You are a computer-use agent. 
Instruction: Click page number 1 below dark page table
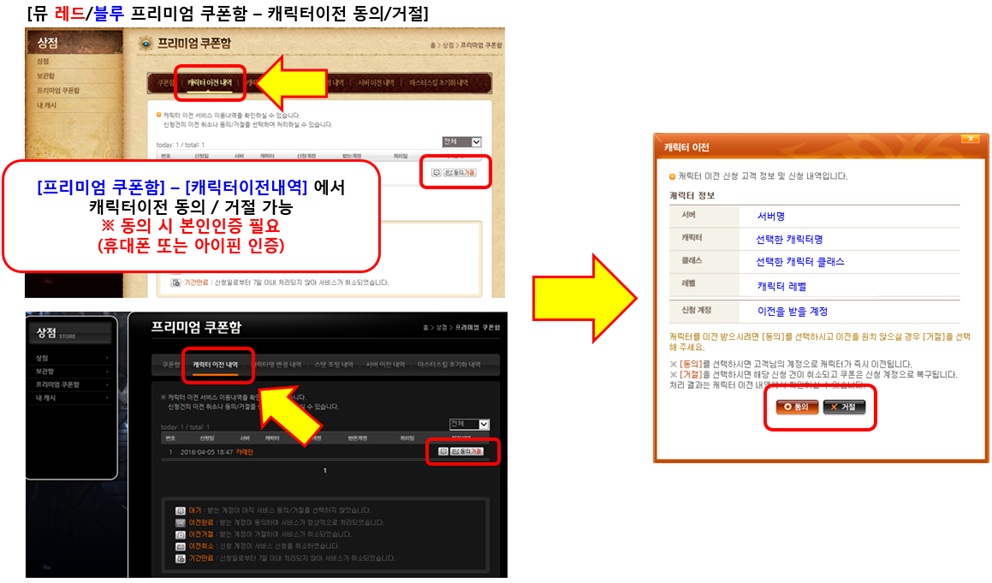(x=325, y=470)
